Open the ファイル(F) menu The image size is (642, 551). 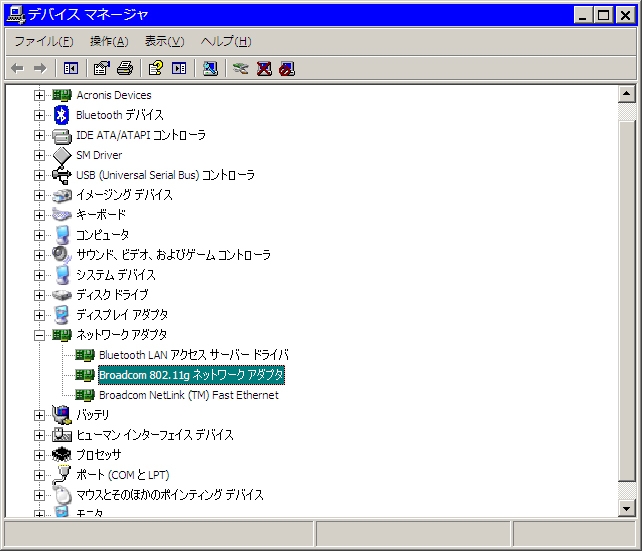[x=44, y=41]
